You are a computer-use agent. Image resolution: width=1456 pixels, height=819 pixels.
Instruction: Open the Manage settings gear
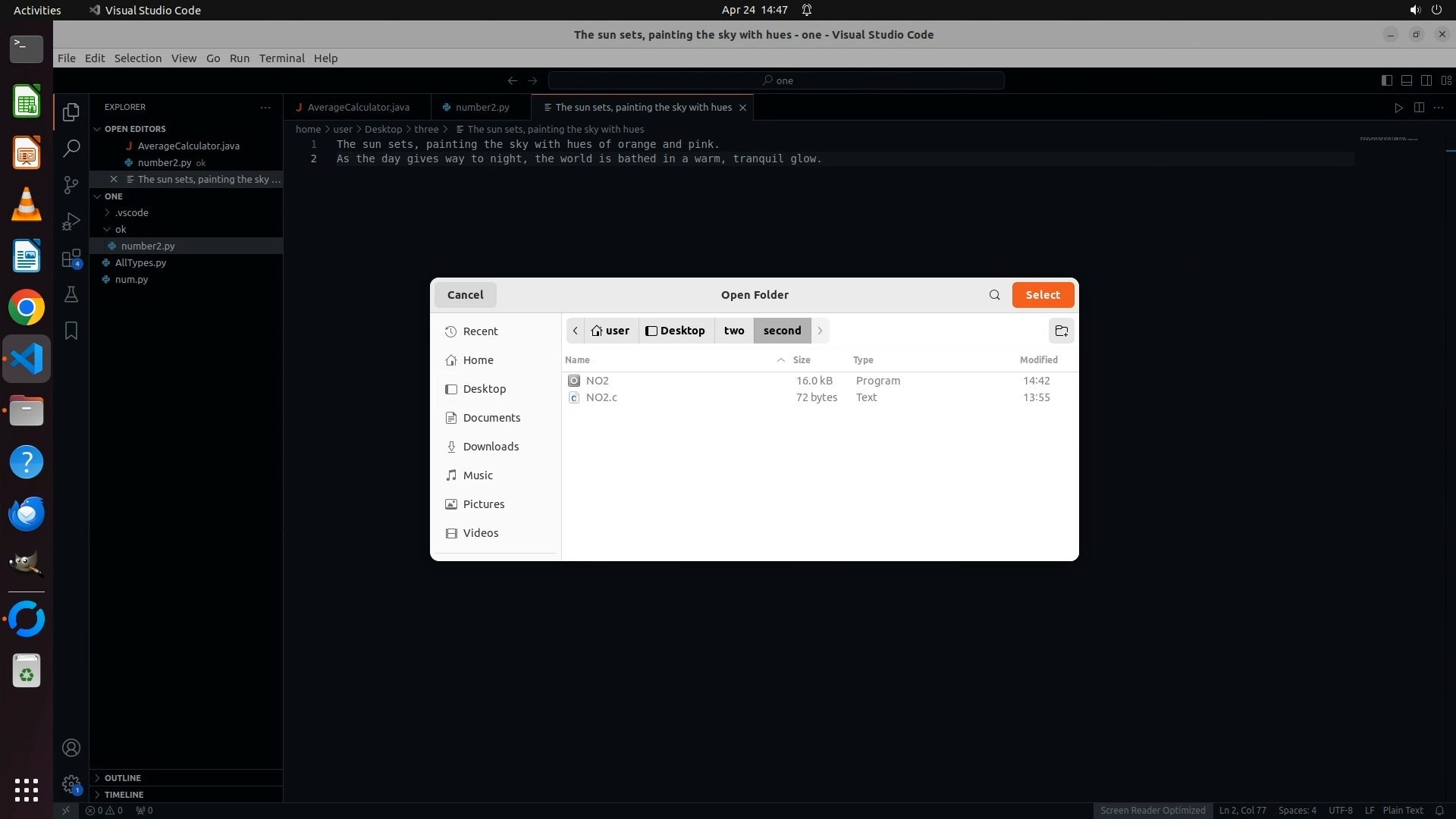pos(71,783)
